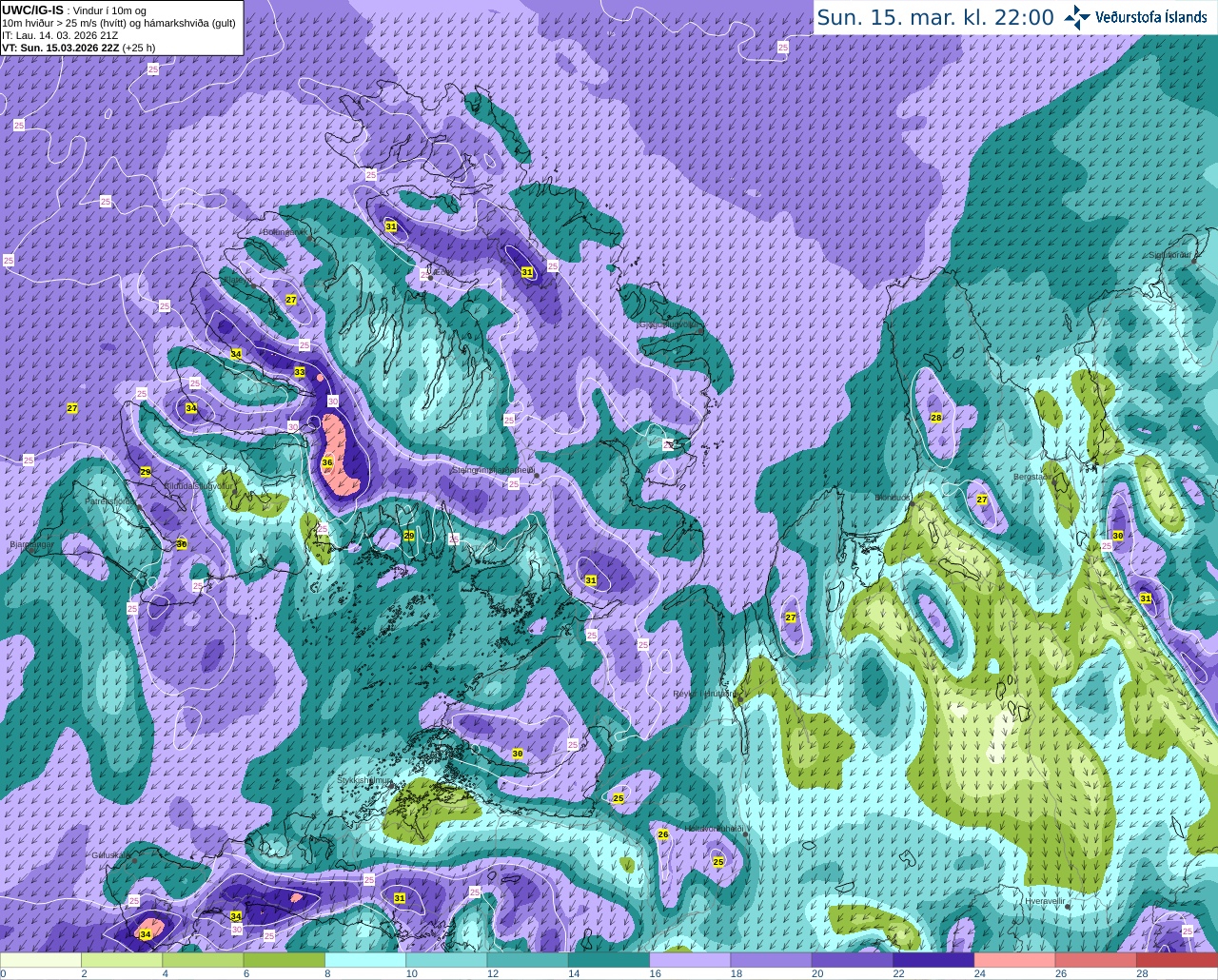1218x980 pixels.
Task: Pick the deep indigo 22–24 legend swatch
Action: 934,960
